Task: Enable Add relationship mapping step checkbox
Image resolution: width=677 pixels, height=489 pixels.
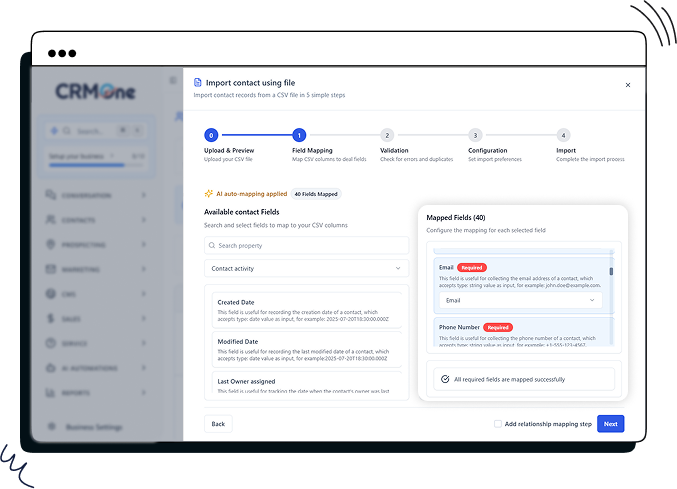Action: pyautogui.click(x=498, y=424)
